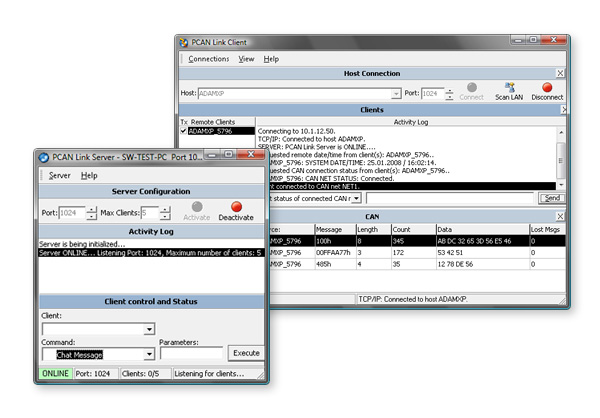The height and width of the screenshot is (418, 600).
Task: Click status bar text 'TCP/IP: Connected to host ADAMXP.'
Action: (413, 299)
